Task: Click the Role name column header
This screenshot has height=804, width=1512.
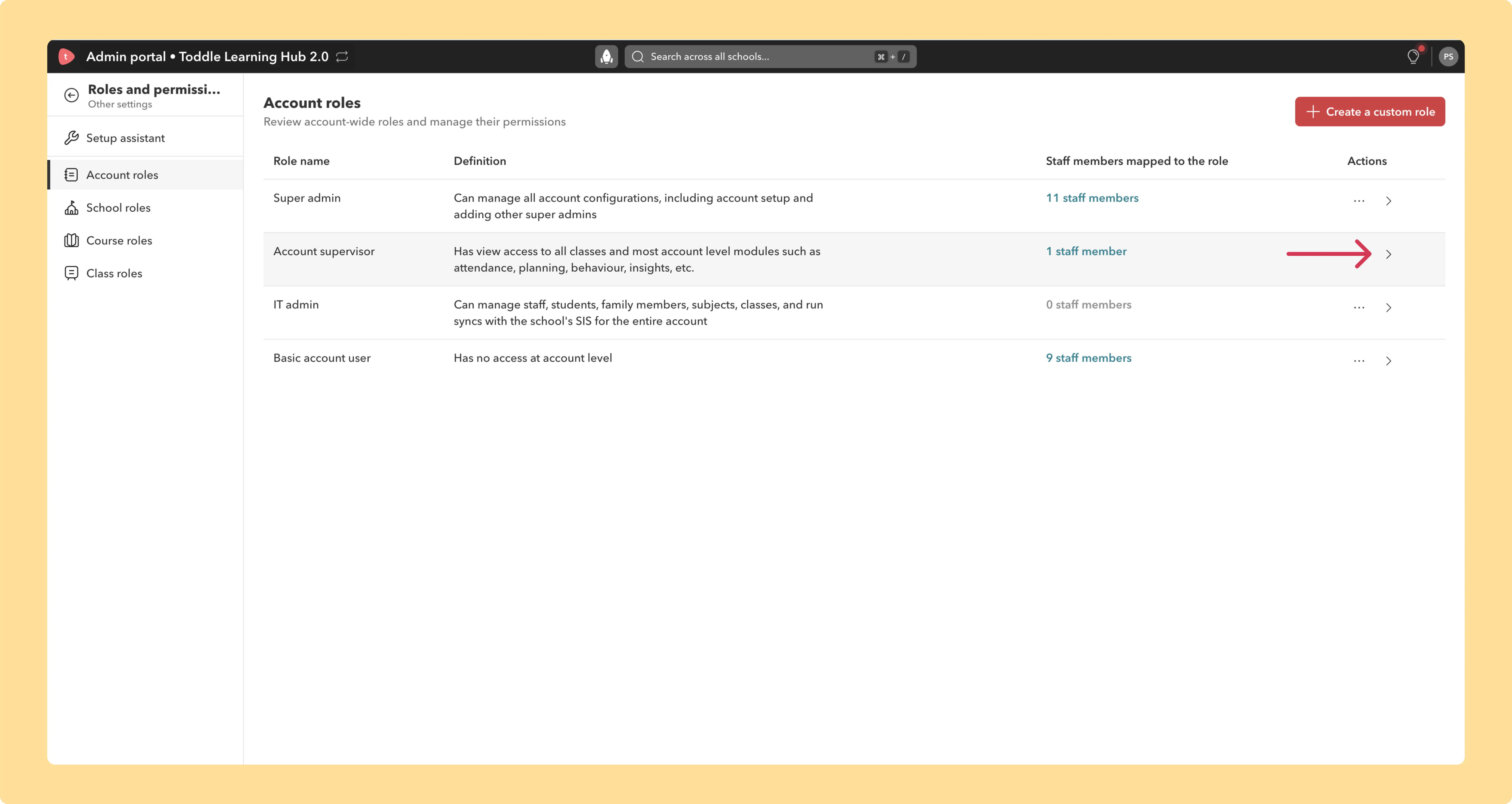Action: click(x=301, y=161)
